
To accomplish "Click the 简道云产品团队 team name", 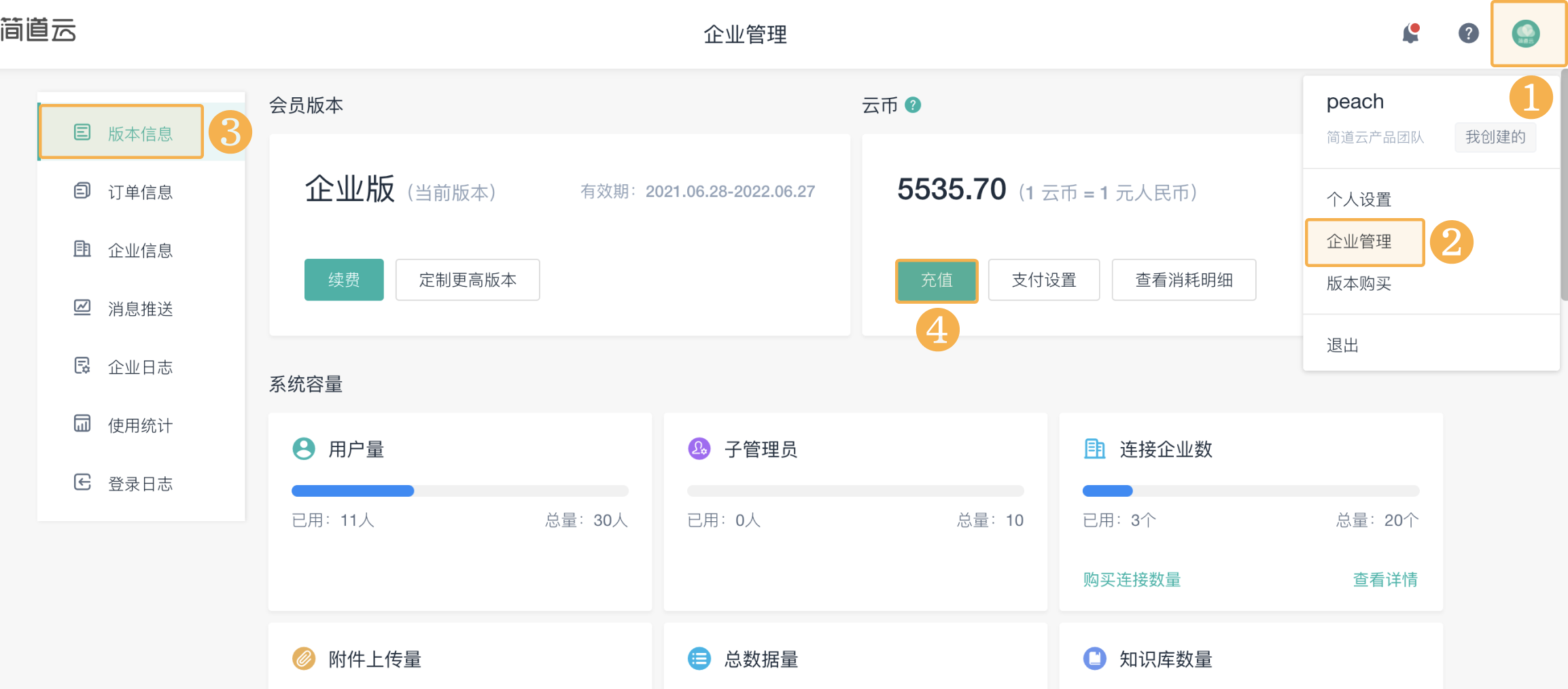I will pyautogui.click(x=1375, y=138).
